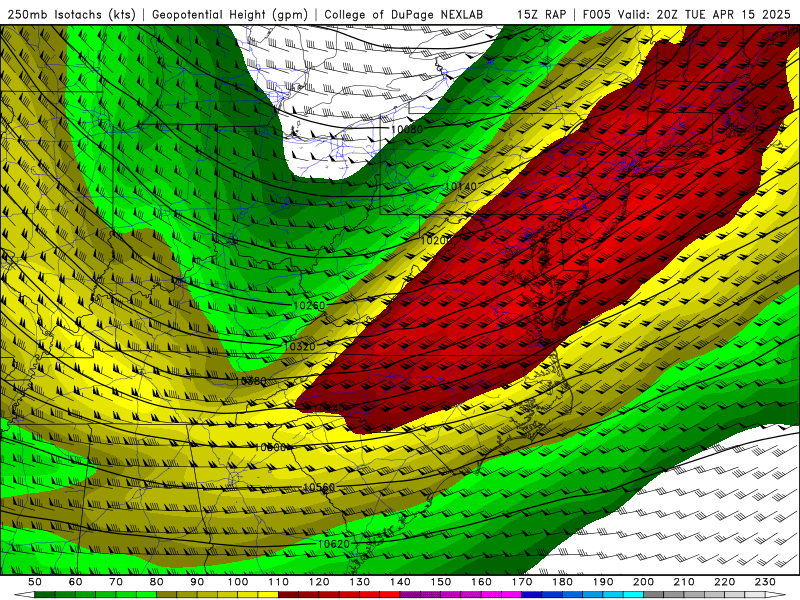Viewport: 800px width, 600px height.
Task: Click the 100 value on the color scale
Action: coord(238,582)
